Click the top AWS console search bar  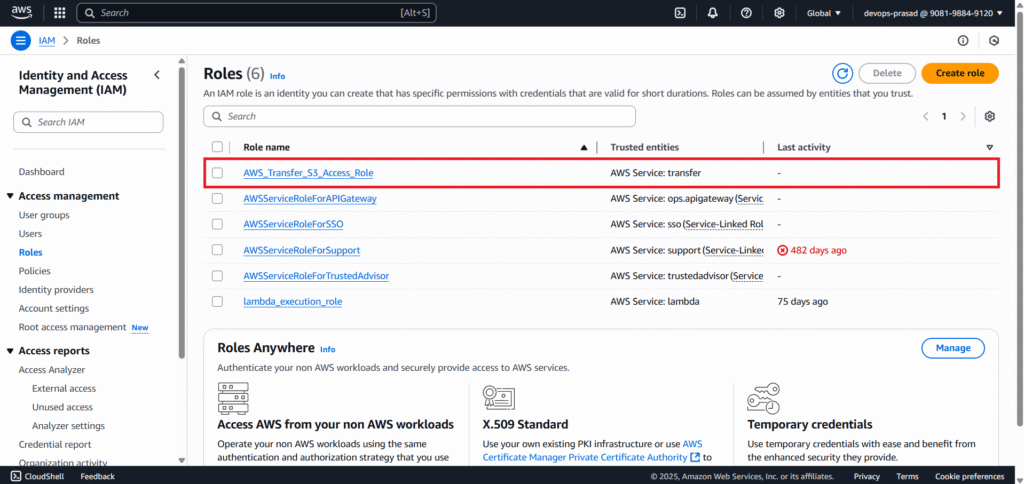click(x=256, y=12)
